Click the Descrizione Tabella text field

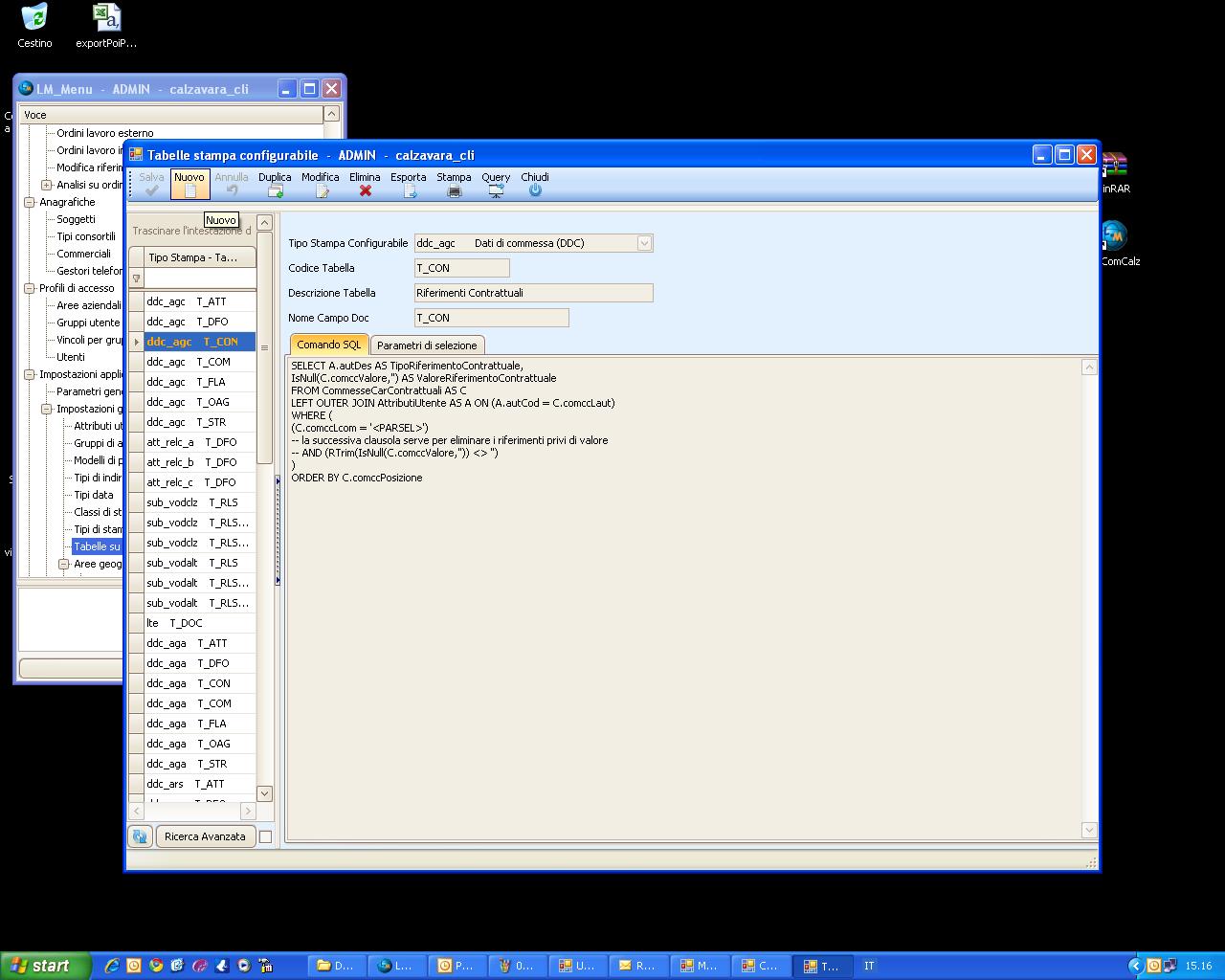click(533, 293)
